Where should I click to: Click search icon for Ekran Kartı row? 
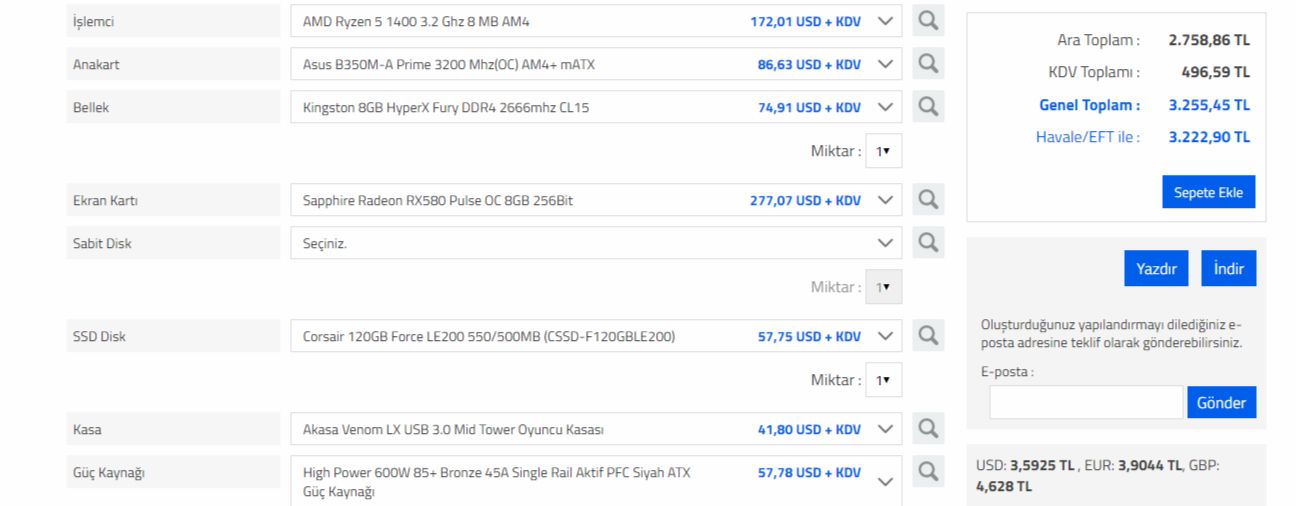coord(928,200)
